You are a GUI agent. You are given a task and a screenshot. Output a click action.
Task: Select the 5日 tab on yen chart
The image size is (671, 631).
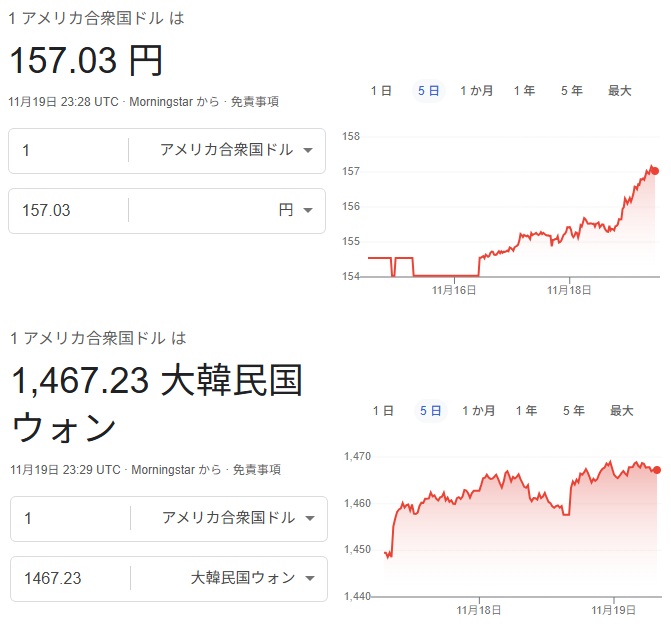pyautogui.click(x=428, y=90)
